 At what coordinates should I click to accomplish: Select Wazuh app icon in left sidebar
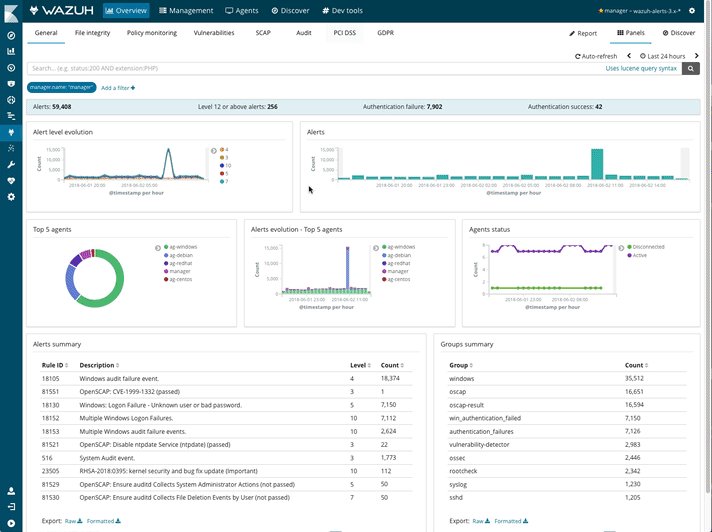[x=11, y=132]
